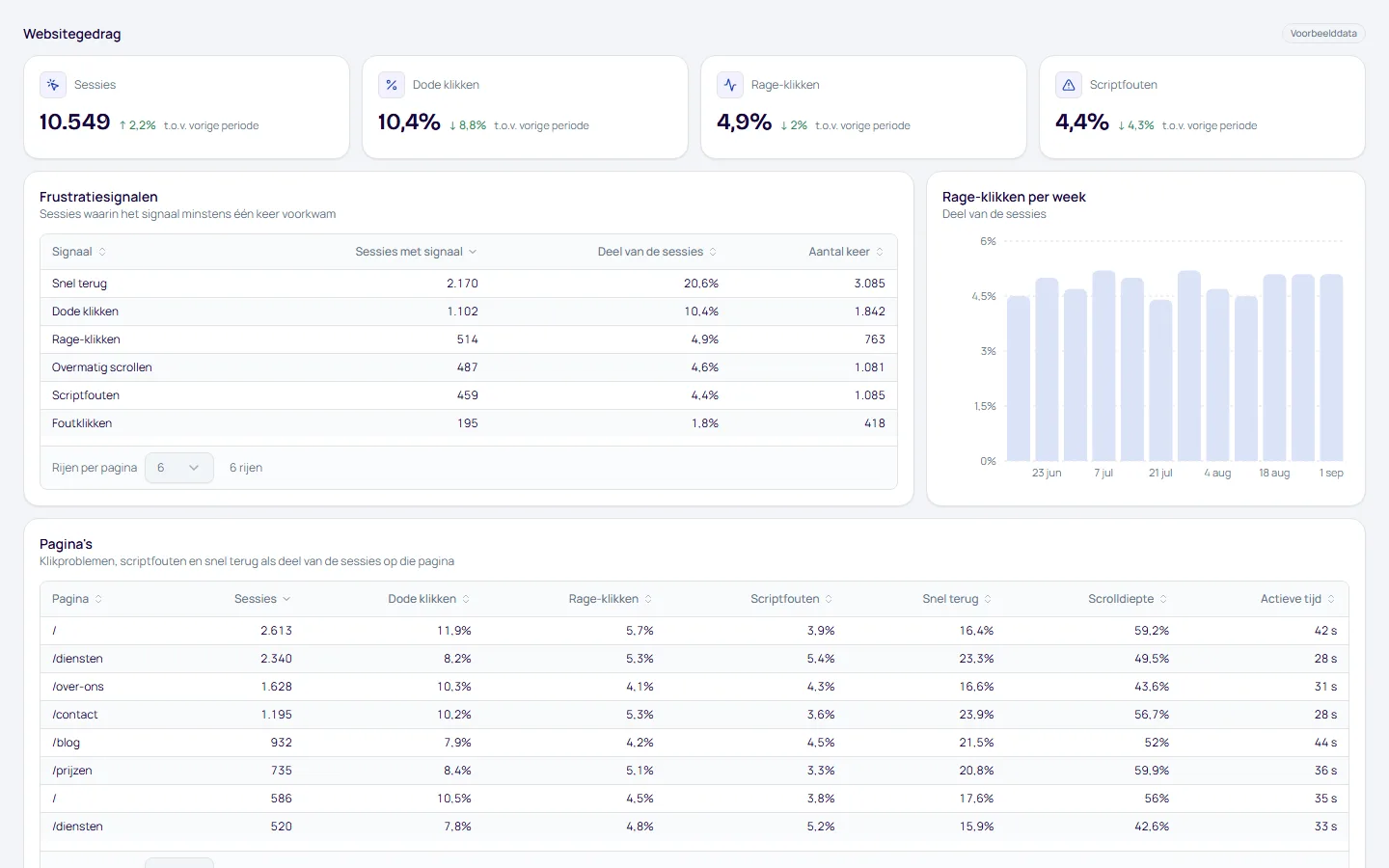
Task: Click the 20,6% share value
Action: tap(701, 284)
